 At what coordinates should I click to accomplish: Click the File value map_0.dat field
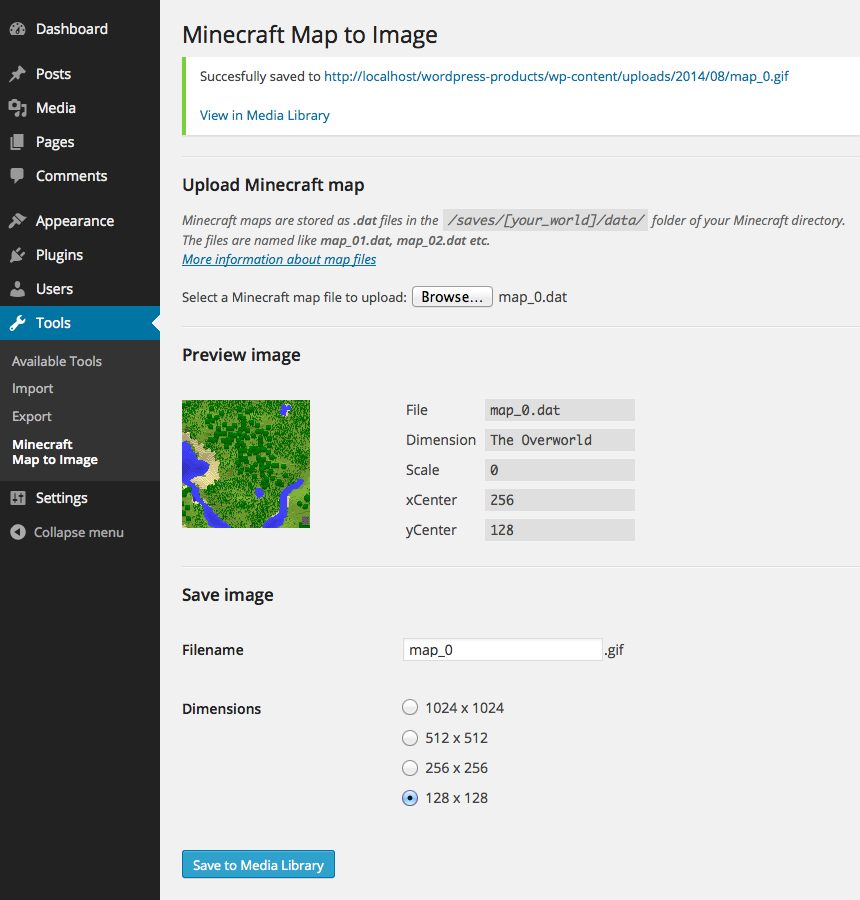click(x=560, y=410)
